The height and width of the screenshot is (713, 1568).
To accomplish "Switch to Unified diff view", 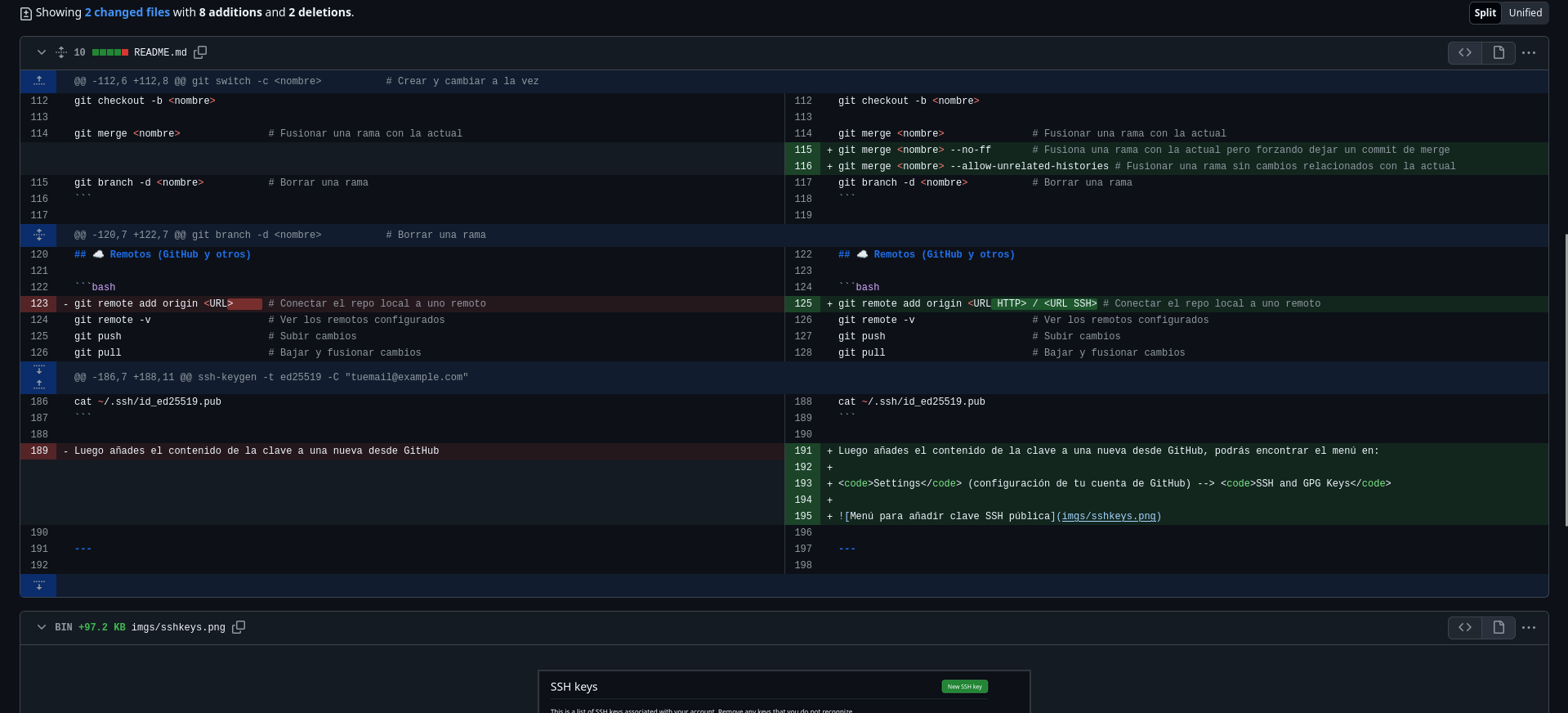I will 1525,12.
